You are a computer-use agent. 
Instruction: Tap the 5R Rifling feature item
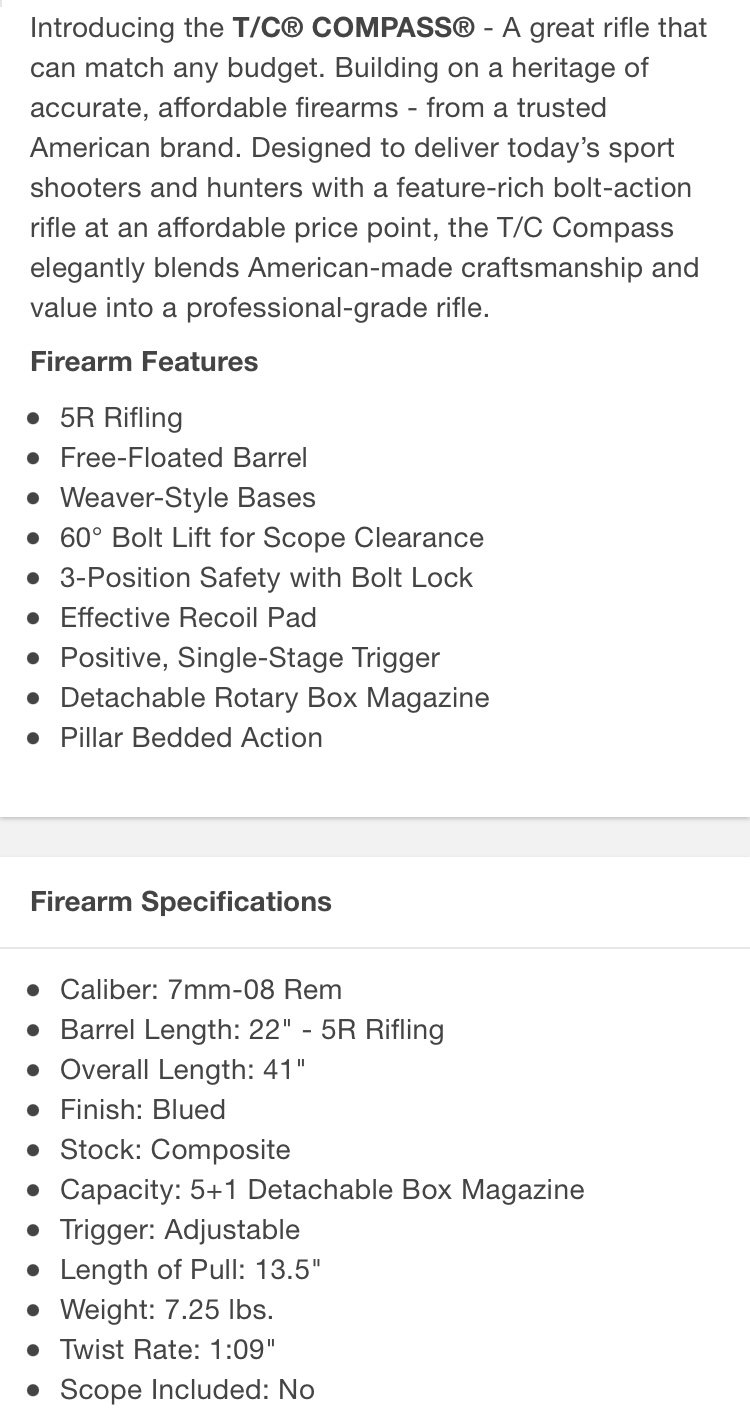(121, 418)
